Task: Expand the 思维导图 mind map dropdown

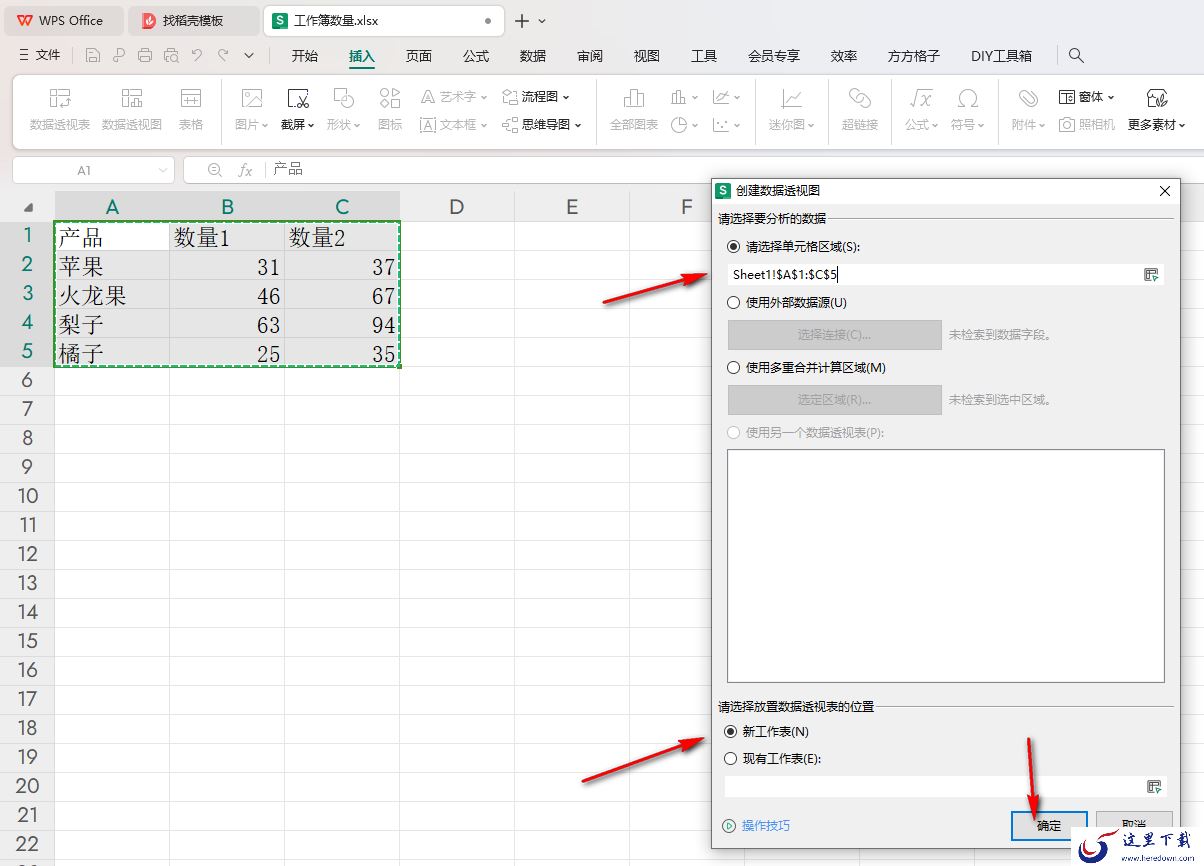Action: 541,125
